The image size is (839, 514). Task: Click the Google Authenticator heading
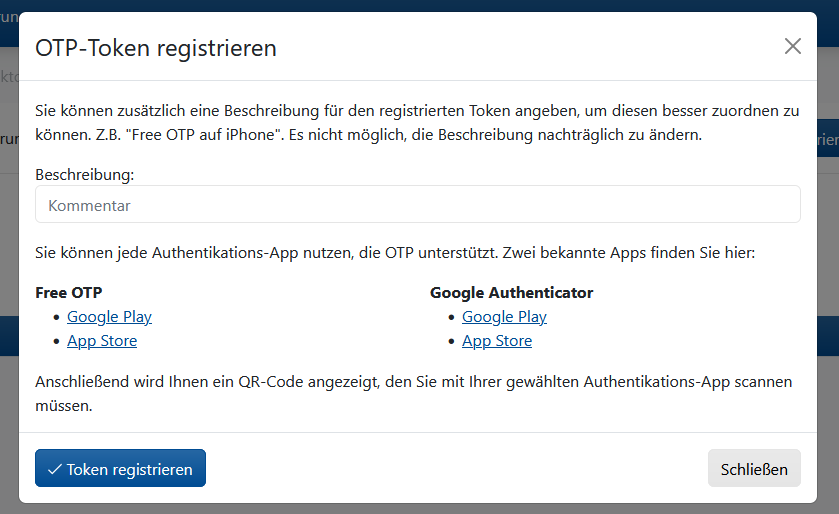point(511,293)
